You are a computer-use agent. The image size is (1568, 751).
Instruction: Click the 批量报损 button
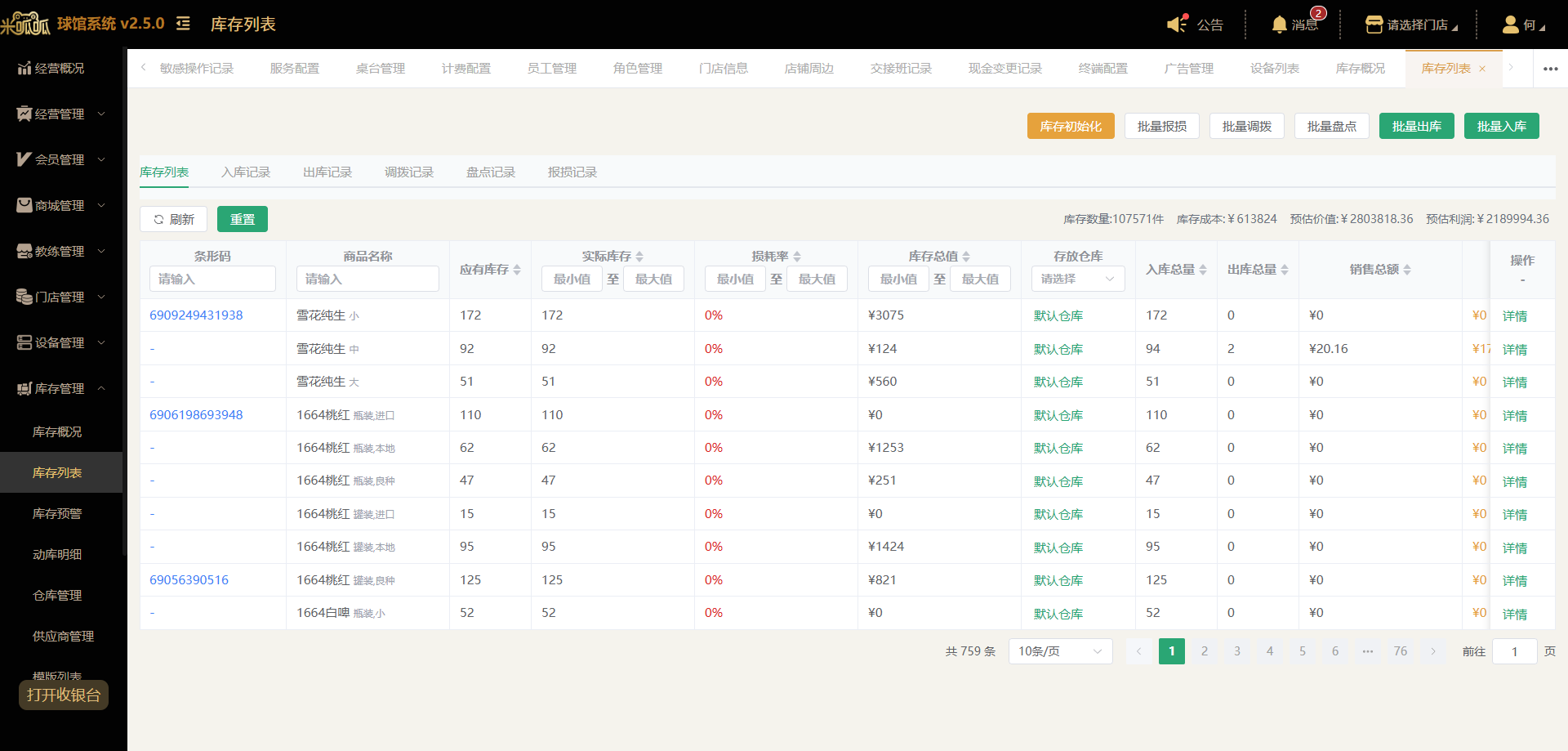pos(1162,126)
